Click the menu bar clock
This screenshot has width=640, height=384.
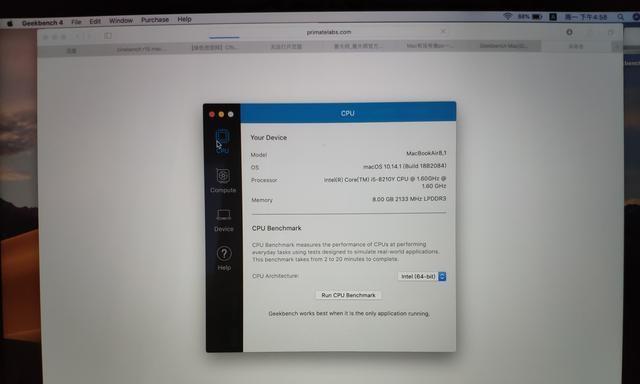[586, 17]
